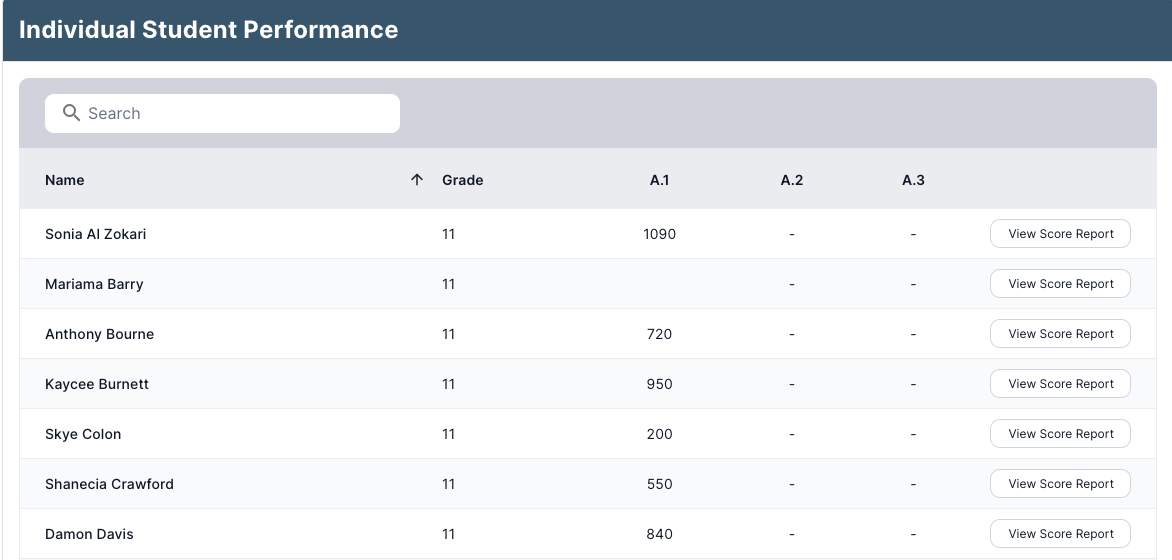Sort table by Name column header

pos(65,180)
